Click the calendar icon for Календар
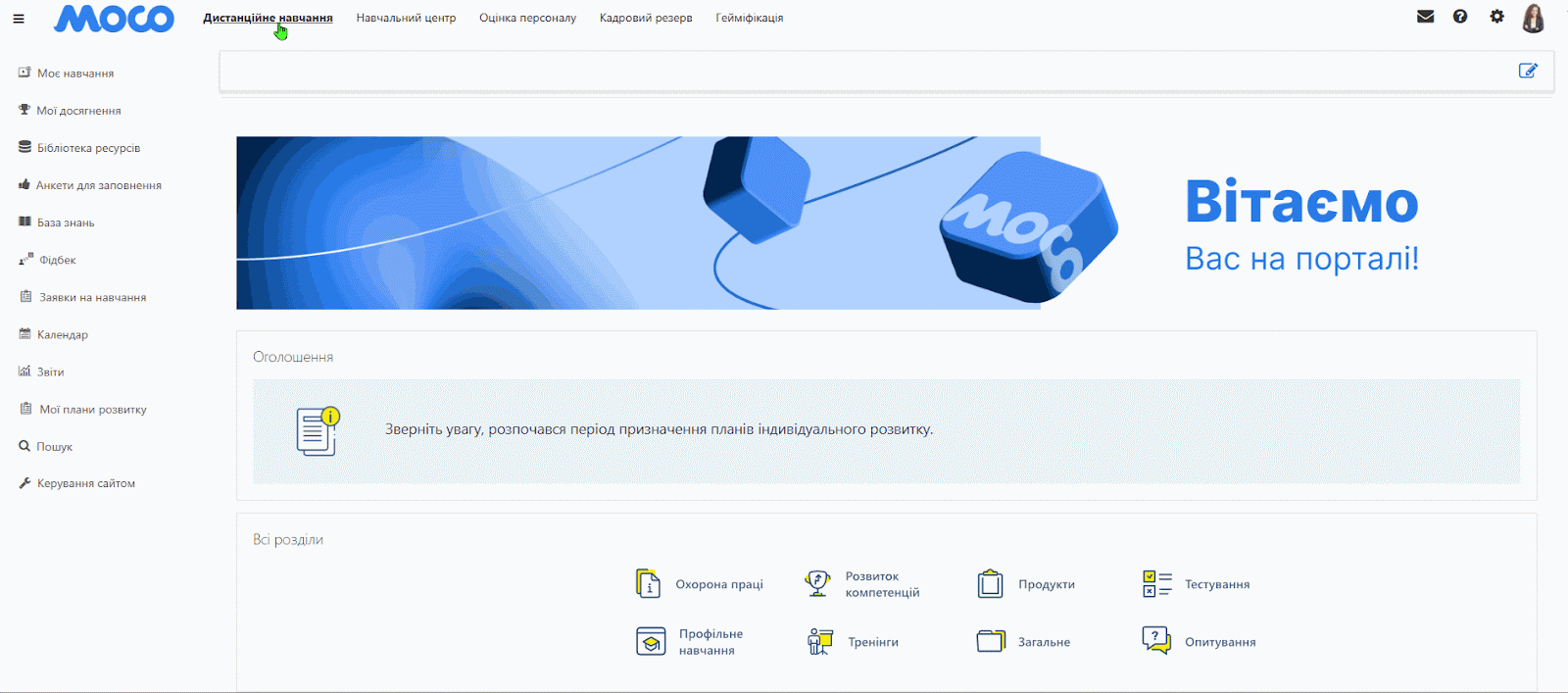 click(x=24, y=333)
